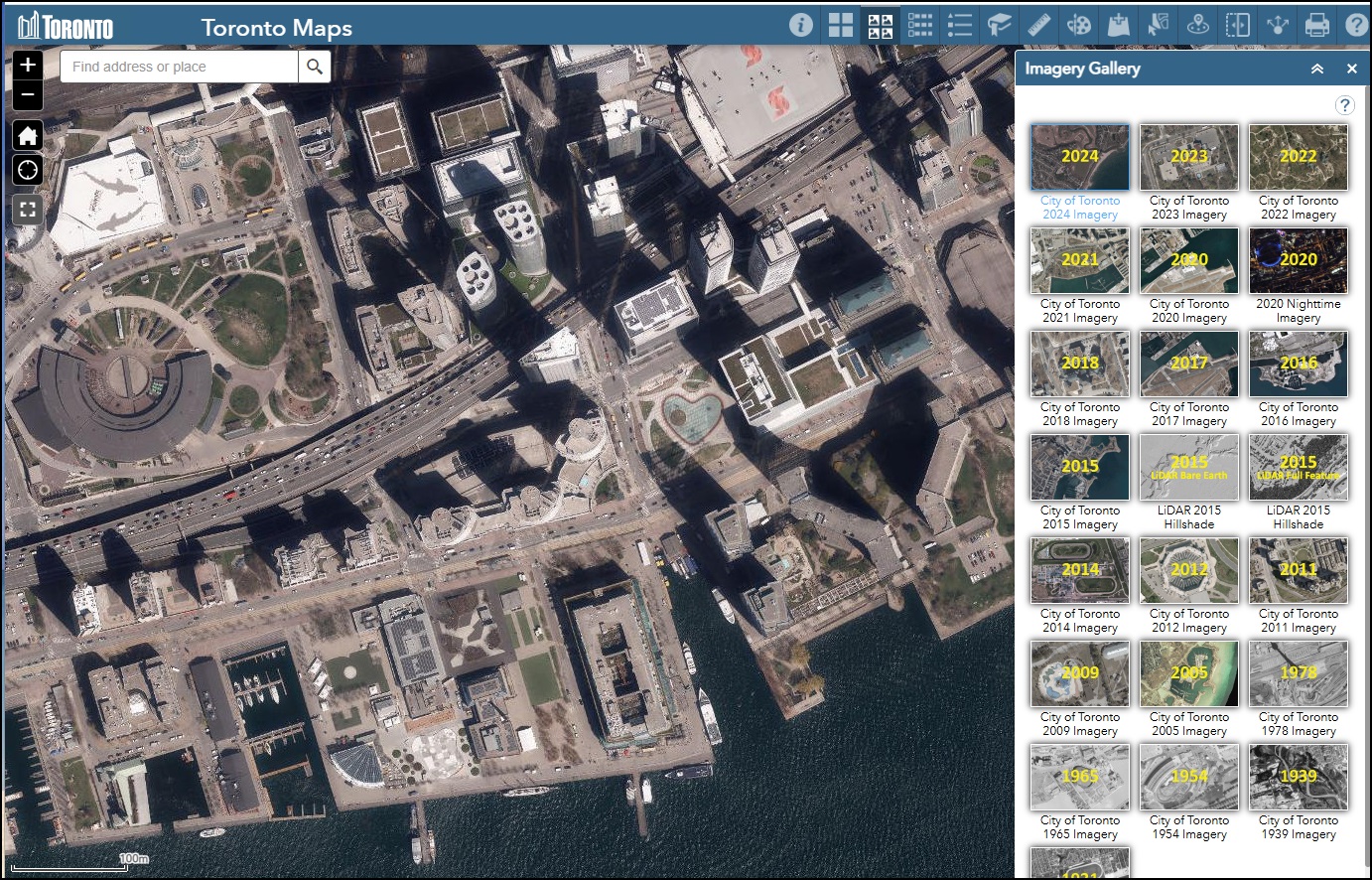The image size is (1372, 880).
Task: Select the 2020 Nighttime Imagery thumbnail
Action: (1299, 260)
